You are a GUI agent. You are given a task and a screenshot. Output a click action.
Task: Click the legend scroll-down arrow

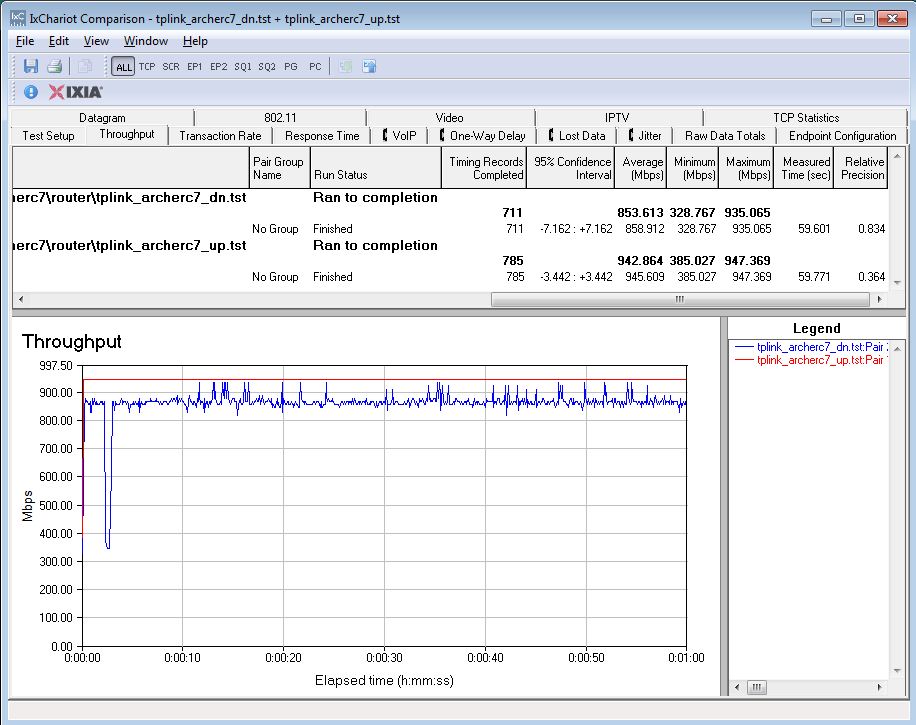(897, 671)
